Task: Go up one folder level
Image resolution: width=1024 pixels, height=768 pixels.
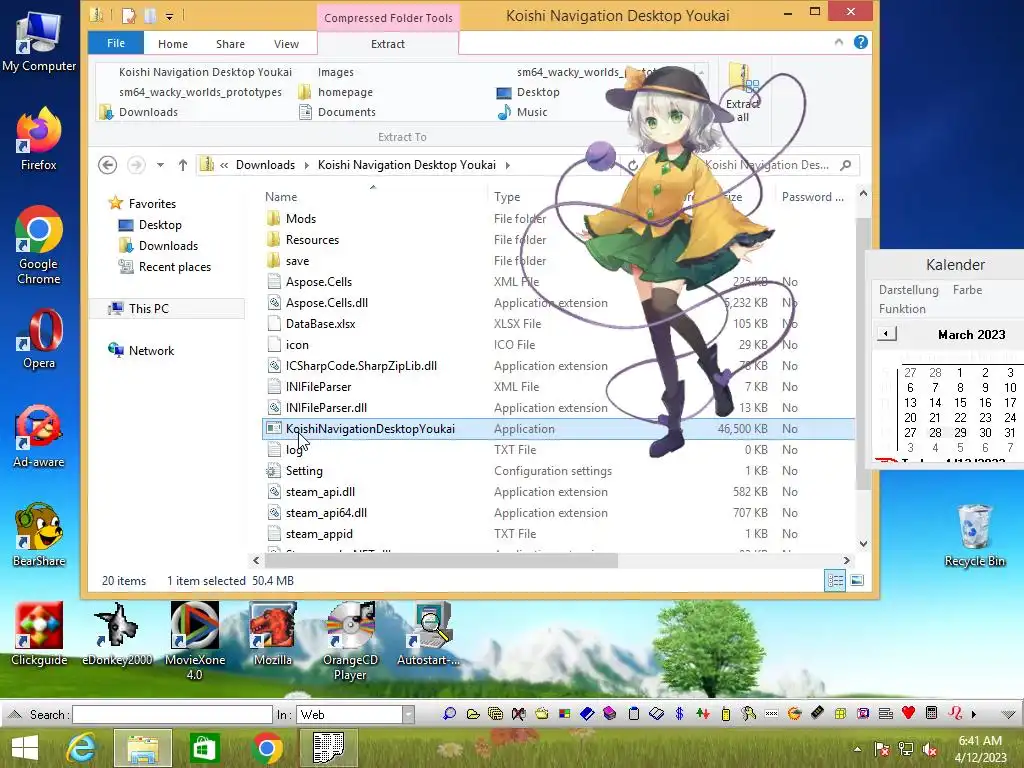Action: pyautogui.click(x=183, y=165)
